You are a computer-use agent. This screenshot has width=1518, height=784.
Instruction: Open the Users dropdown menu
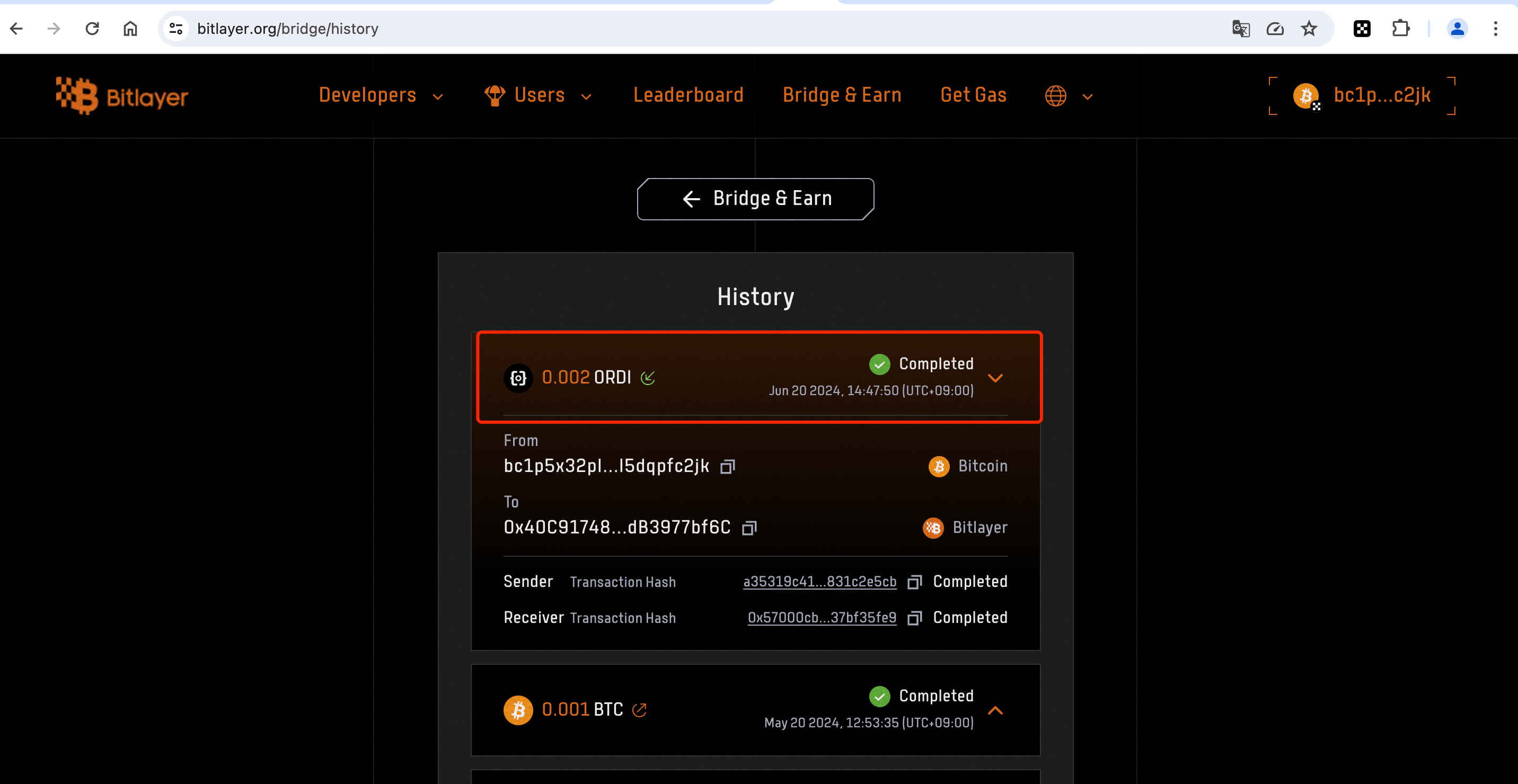[538, 95]
